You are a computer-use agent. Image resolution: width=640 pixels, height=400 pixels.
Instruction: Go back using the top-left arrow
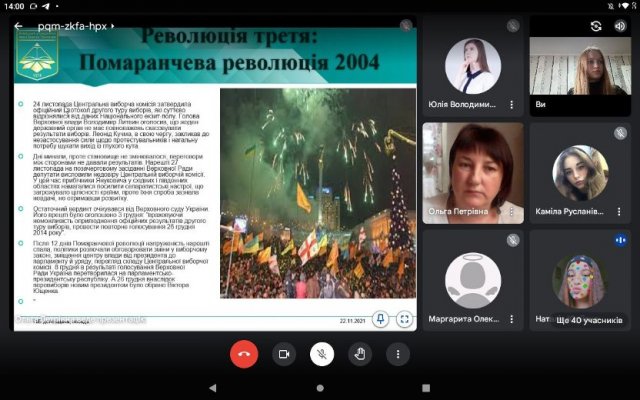pyautogui.click(x=18, y=26)
